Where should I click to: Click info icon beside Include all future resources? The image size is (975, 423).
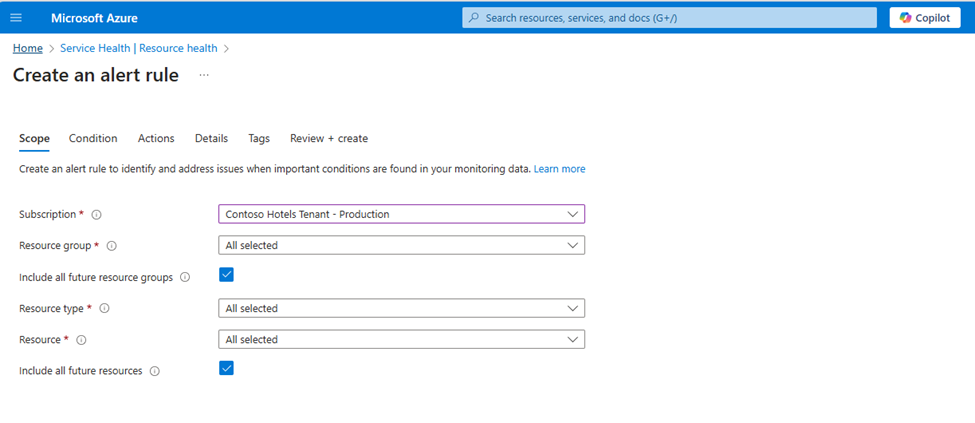154,371
